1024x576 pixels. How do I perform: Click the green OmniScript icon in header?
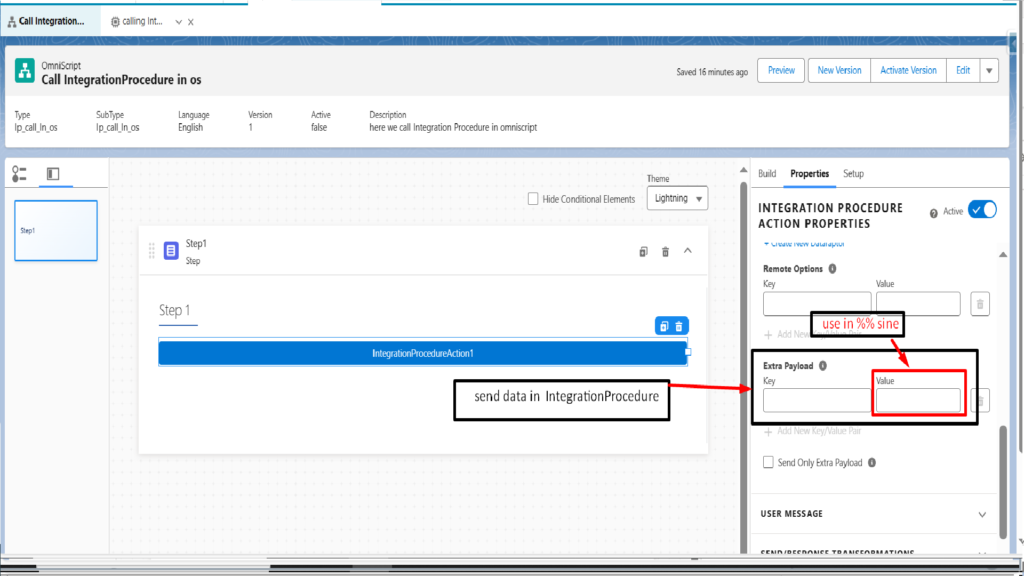coord(25,71)
